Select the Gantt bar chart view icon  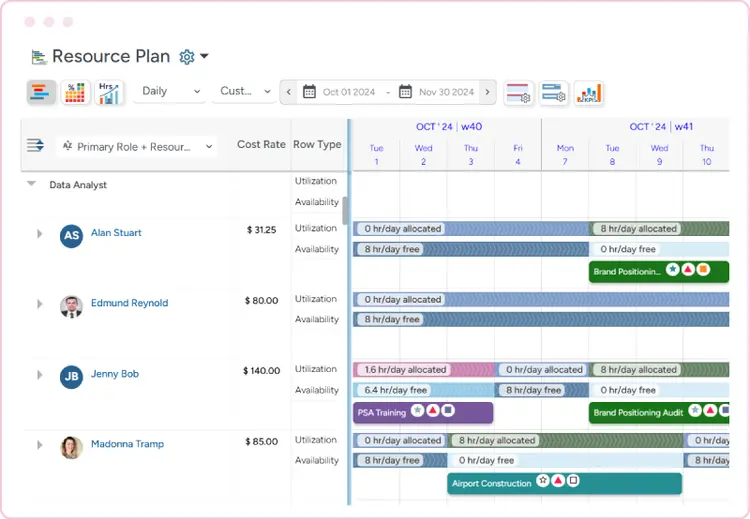tap(41, 92)
